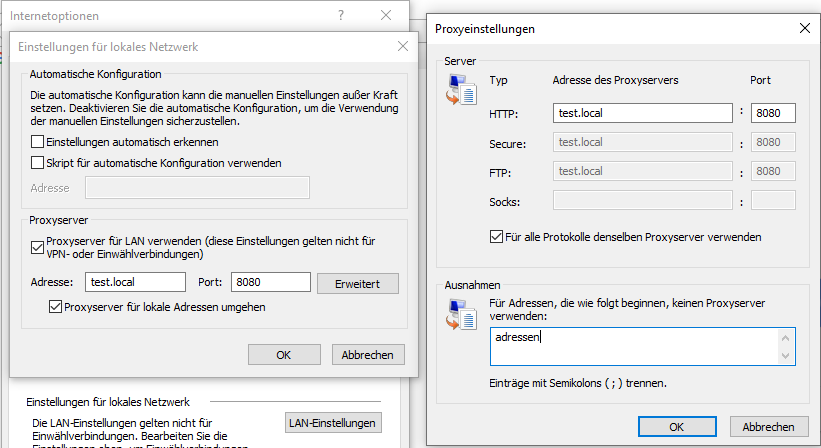This screenshot has width=821, height=448.
Task: Click the help question mark in Internetoptionen
Action: pyautogui.click(x=341, y=15)
